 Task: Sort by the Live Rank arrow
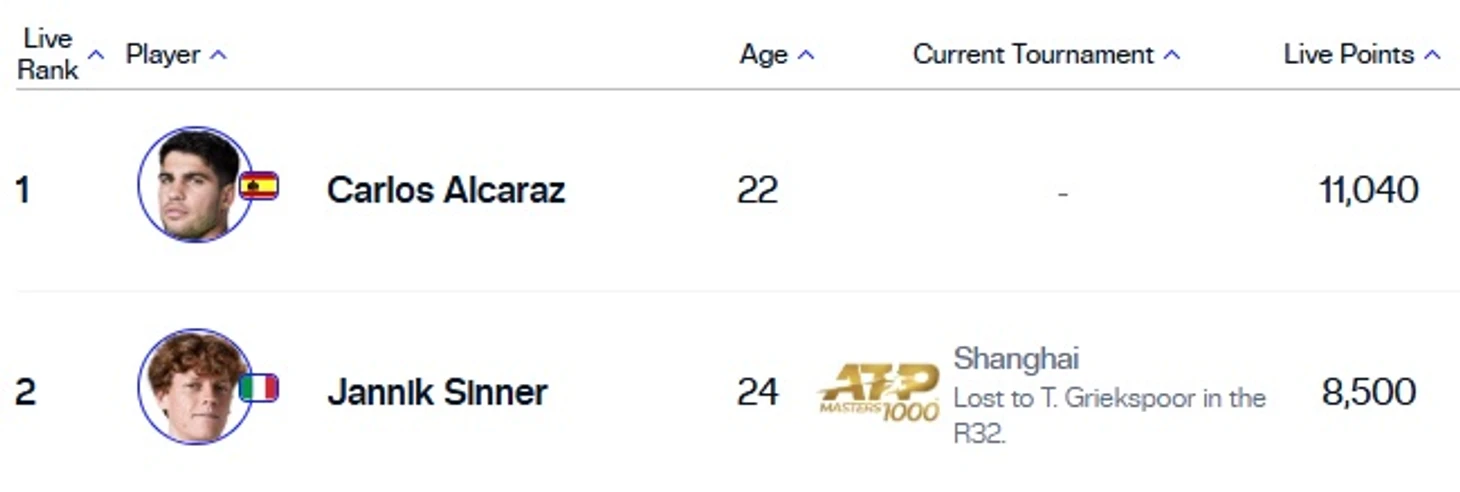pyautogui.click(x=96, y=54)
